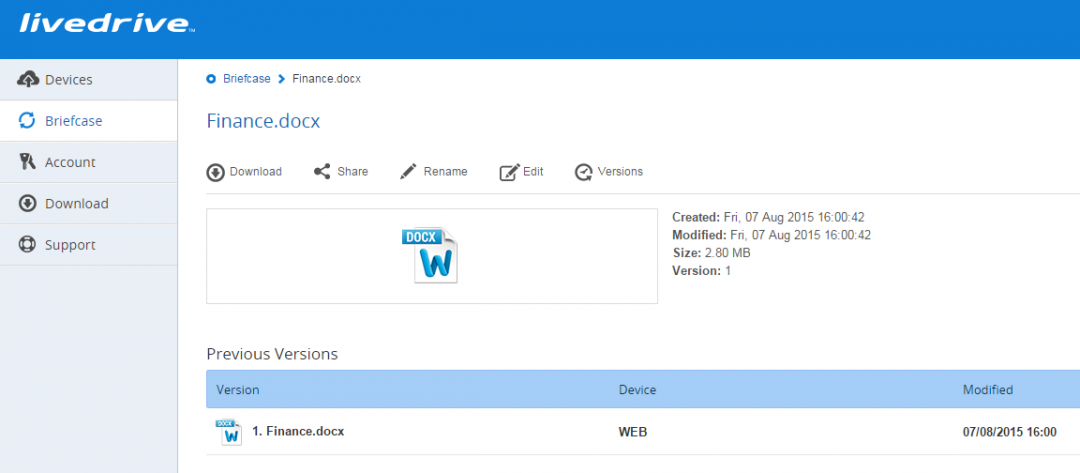Click the Share icon for Finance.docx
The height and width of the screenshot is (473, 1080).
point(322,171)
